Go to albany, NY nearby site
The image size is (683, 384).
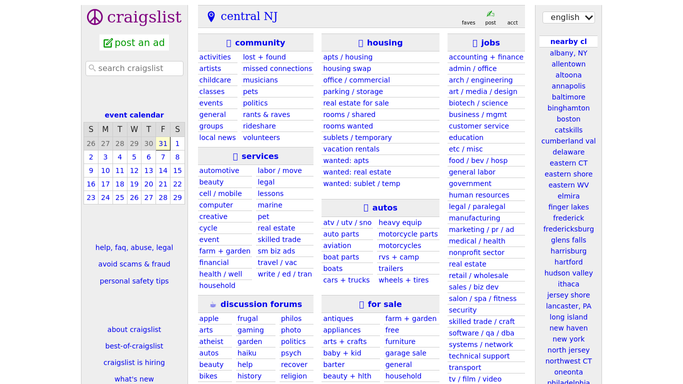[x=568, y=53]
